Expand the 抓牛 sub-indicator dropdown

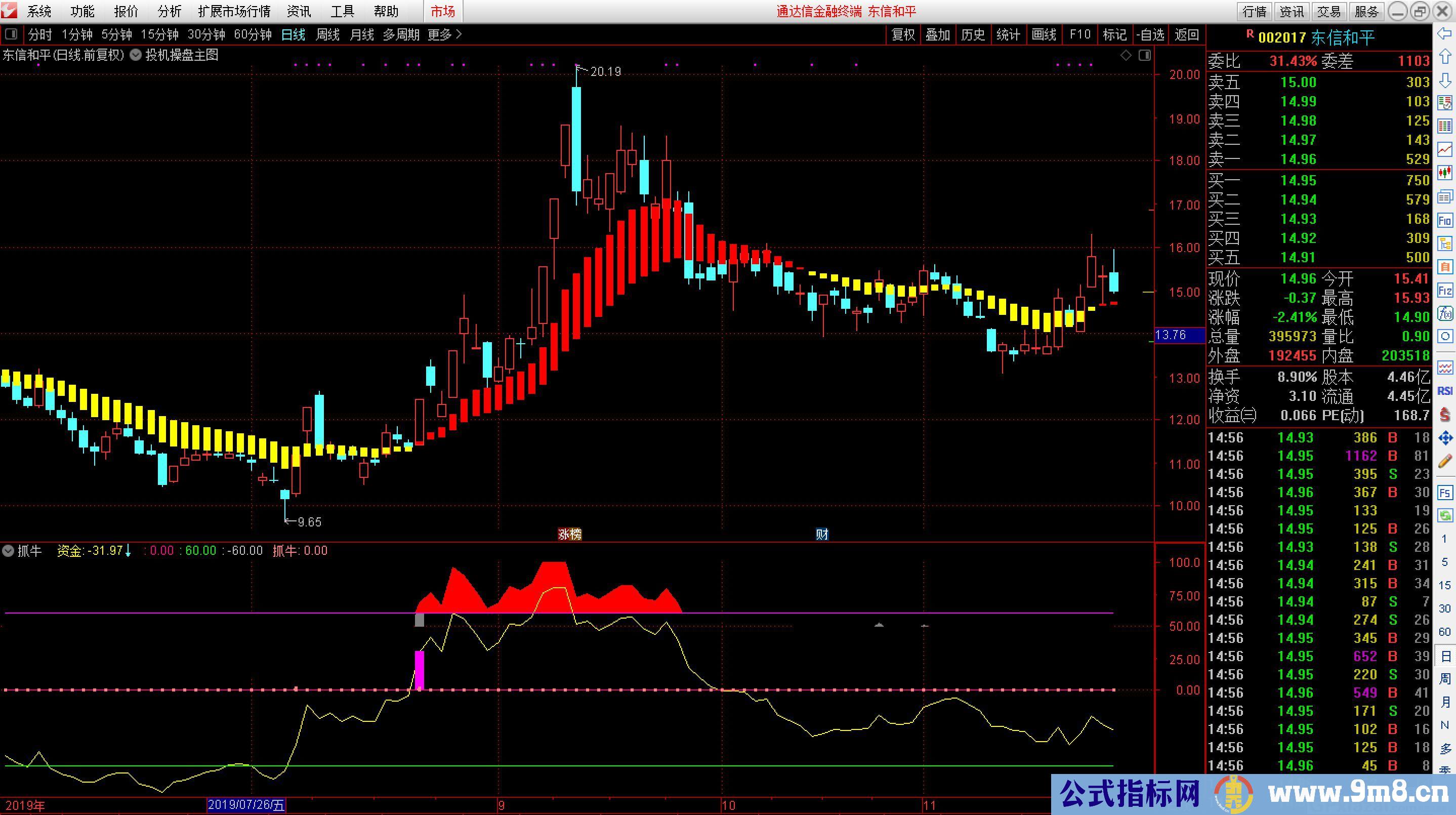coord(9,550)
